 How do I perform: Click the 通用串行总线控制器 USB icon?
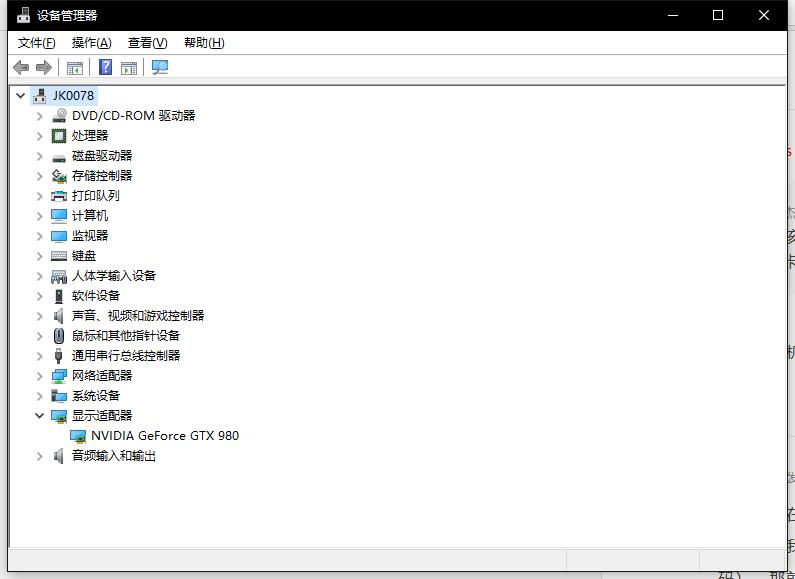[x=59, y=355]
